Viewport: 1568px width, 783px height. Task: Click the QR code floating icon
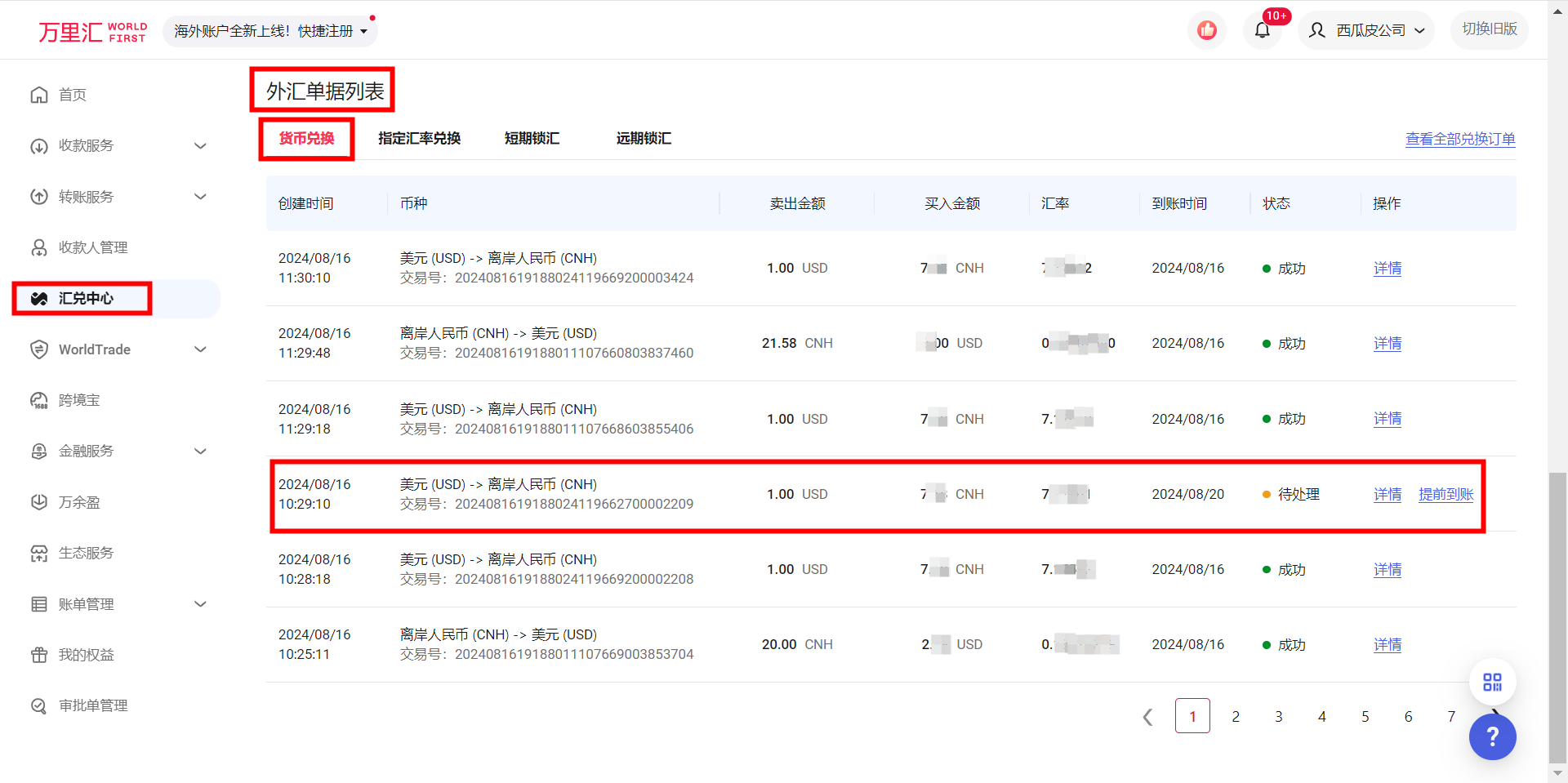[1492, 681]
